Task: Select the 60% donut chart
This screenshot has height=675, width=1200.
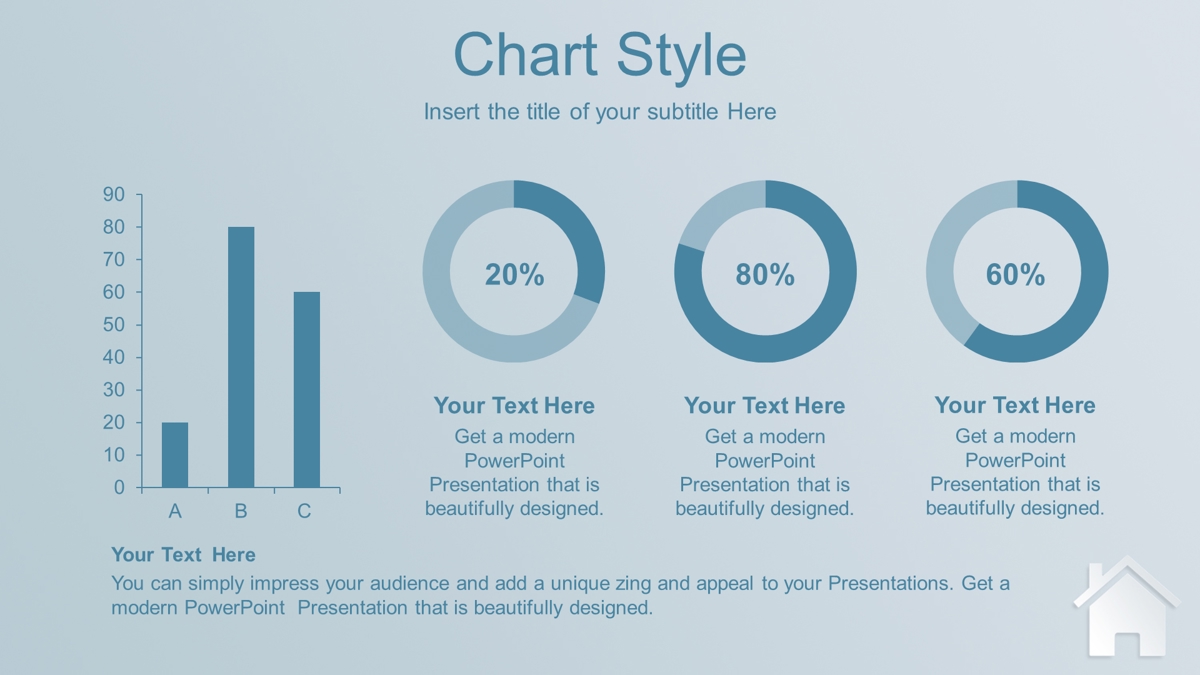Action: click(x=1017, y=271)
